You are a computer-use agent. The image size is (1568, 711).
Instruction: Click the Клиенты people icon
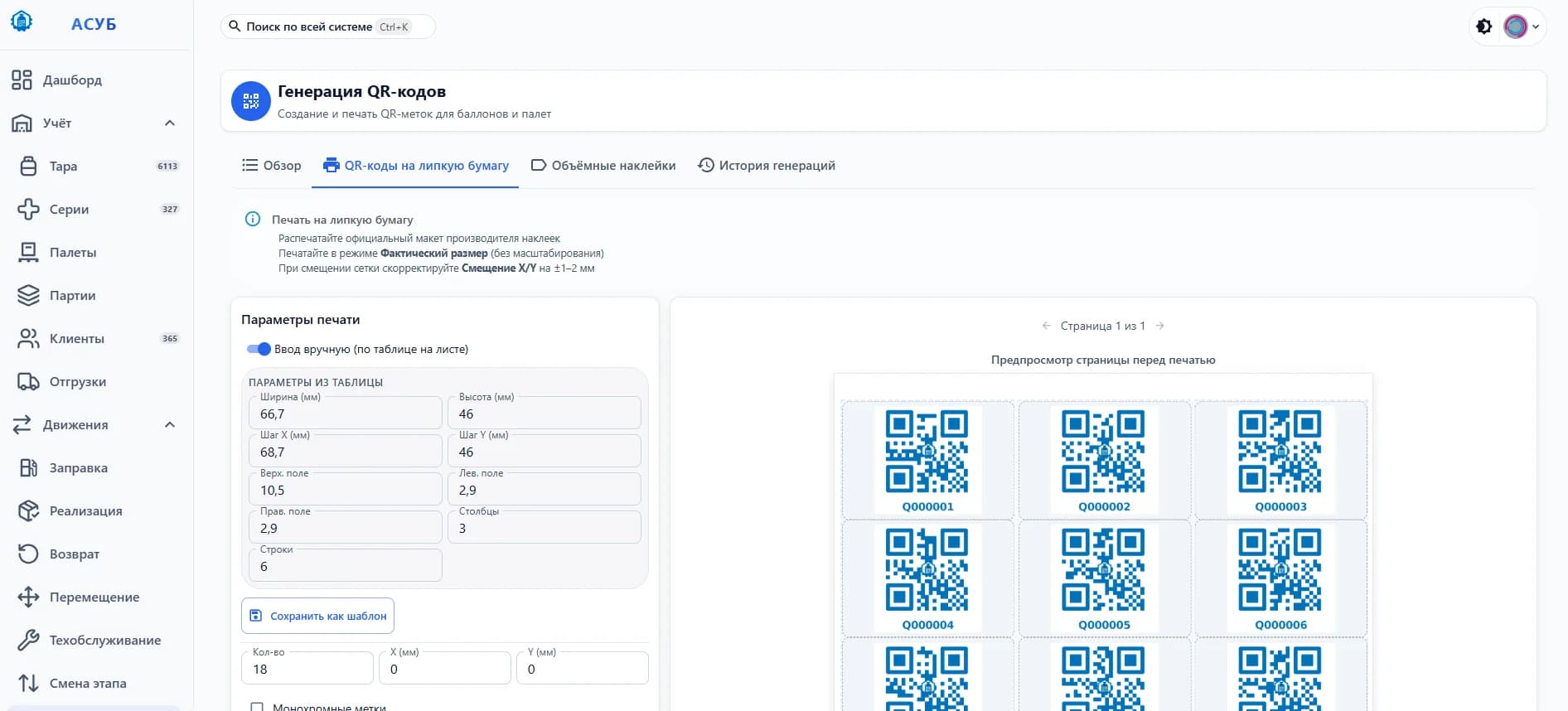(x=28, y=338)
